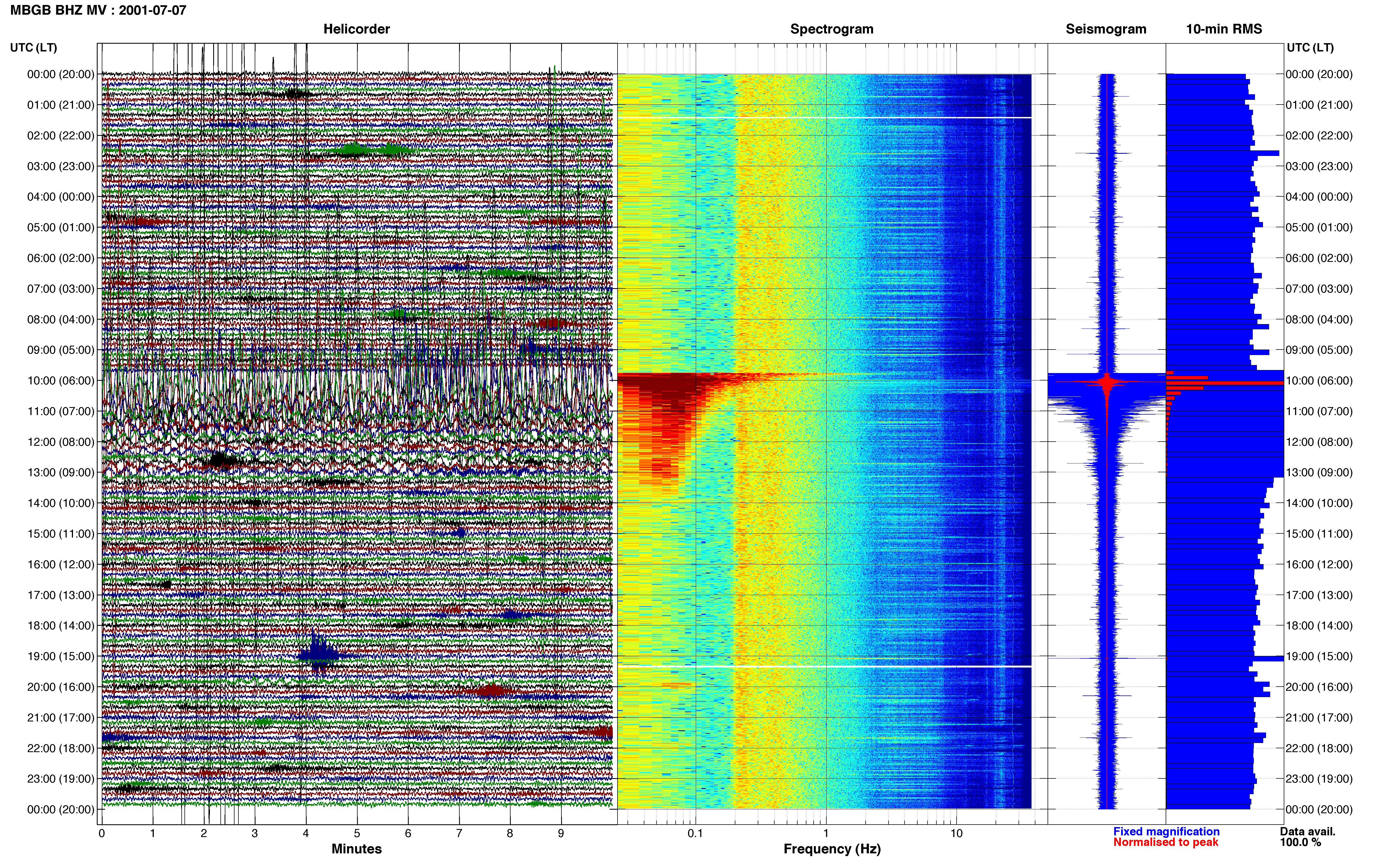The width and height of the screenshot is (1388, 868).
Task: Click "13:00 (09:00)" label on RMS time axis
Action: point(1319,473)
